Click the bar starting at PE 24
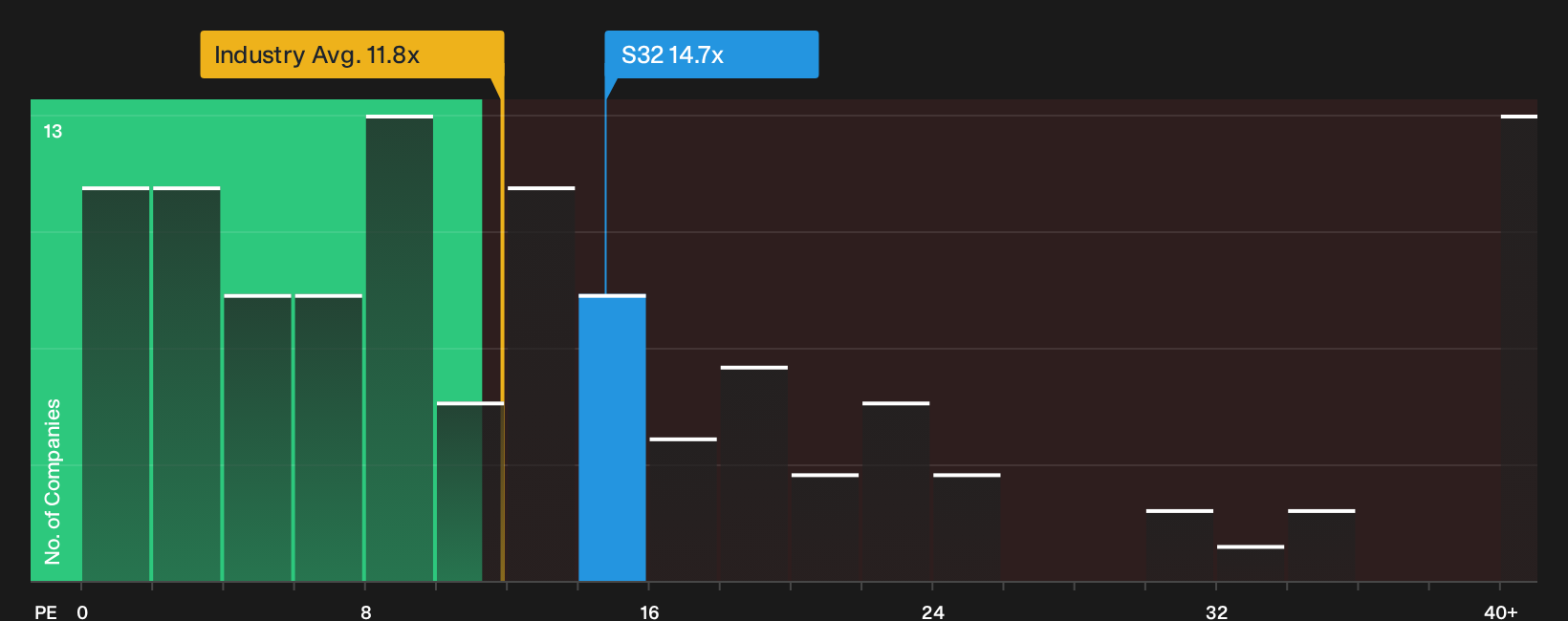The width and height of the screenshot is (1568, 621). [x=967, y=527]
